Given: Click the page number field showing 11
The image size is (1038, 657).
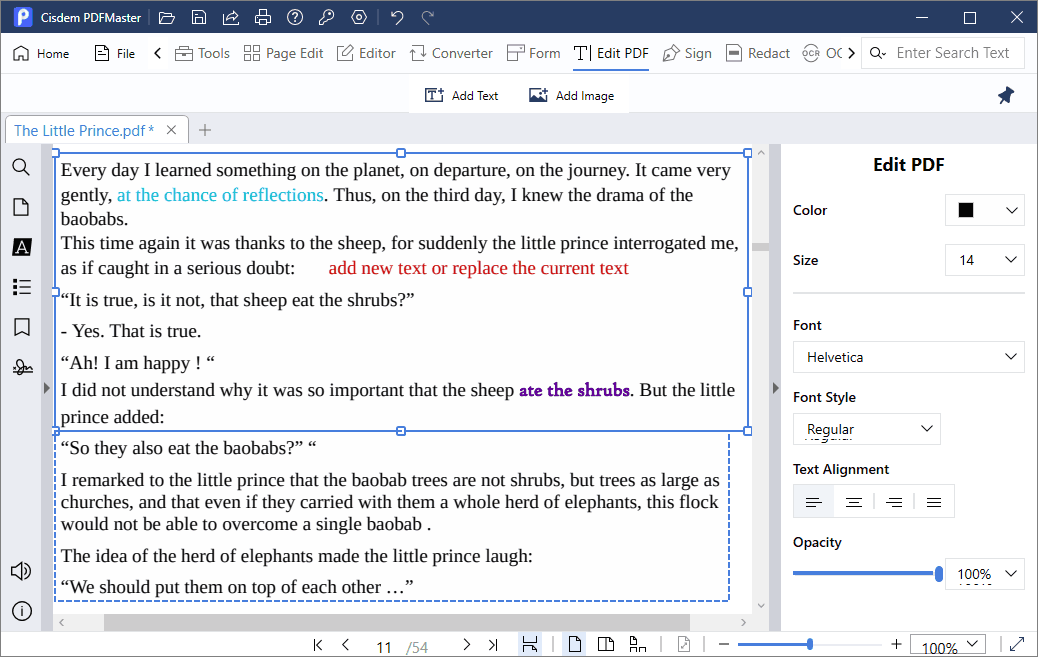Looking at the screenshot, I should [384, 647].
